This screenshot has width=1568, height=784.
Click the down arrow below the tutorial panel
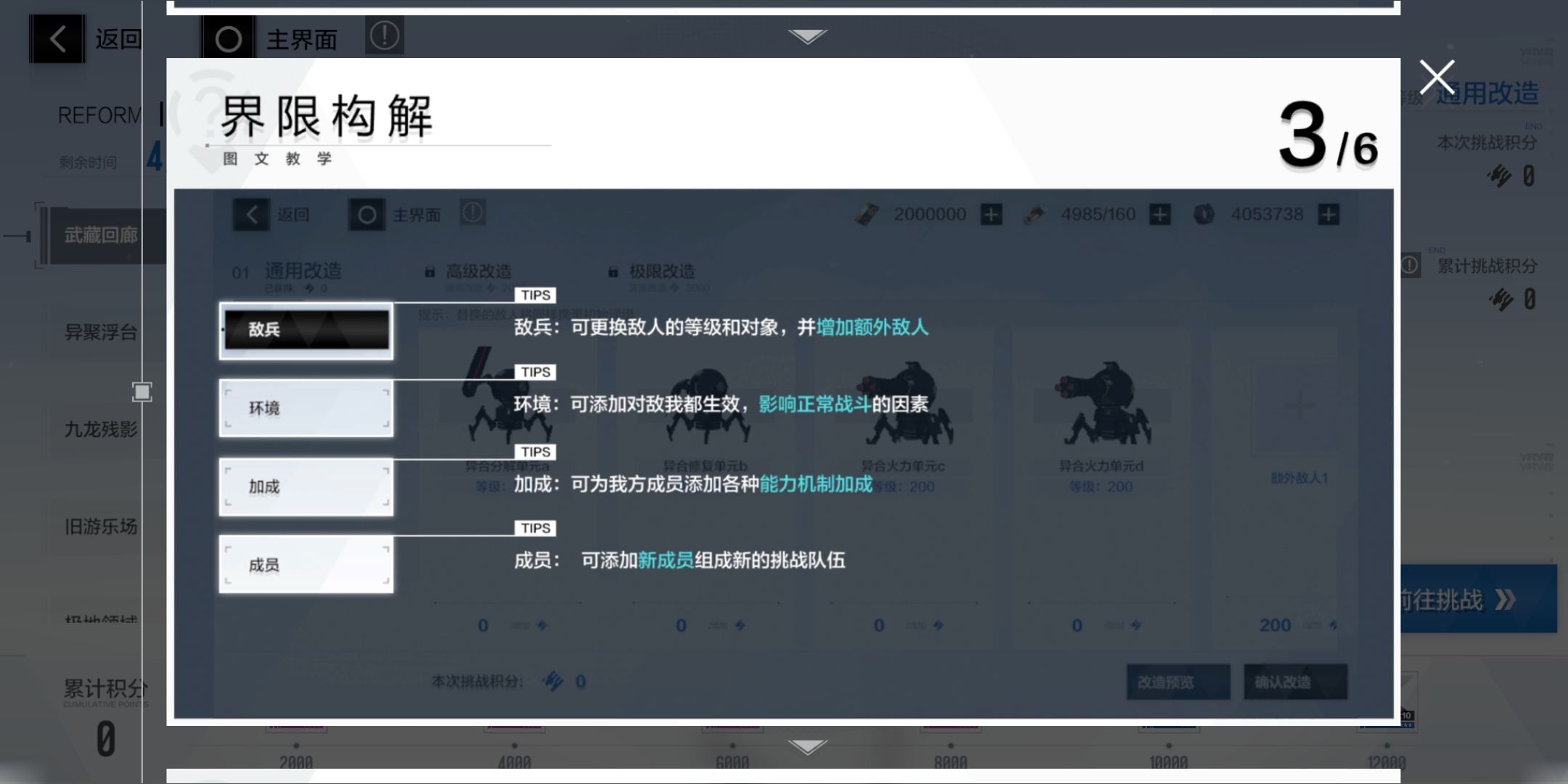coord(807,747)
